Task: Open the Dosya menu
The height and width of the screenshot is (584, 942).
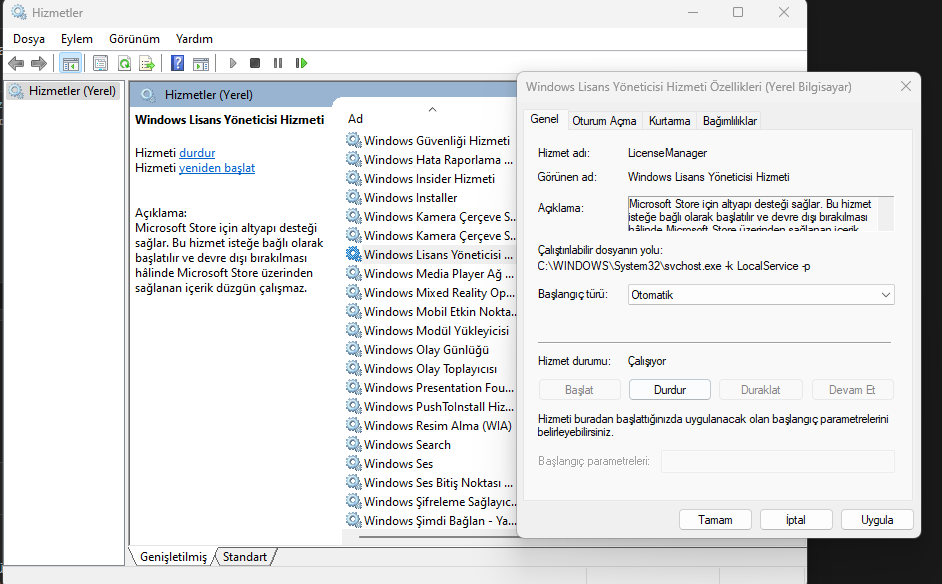Action: 29,39
